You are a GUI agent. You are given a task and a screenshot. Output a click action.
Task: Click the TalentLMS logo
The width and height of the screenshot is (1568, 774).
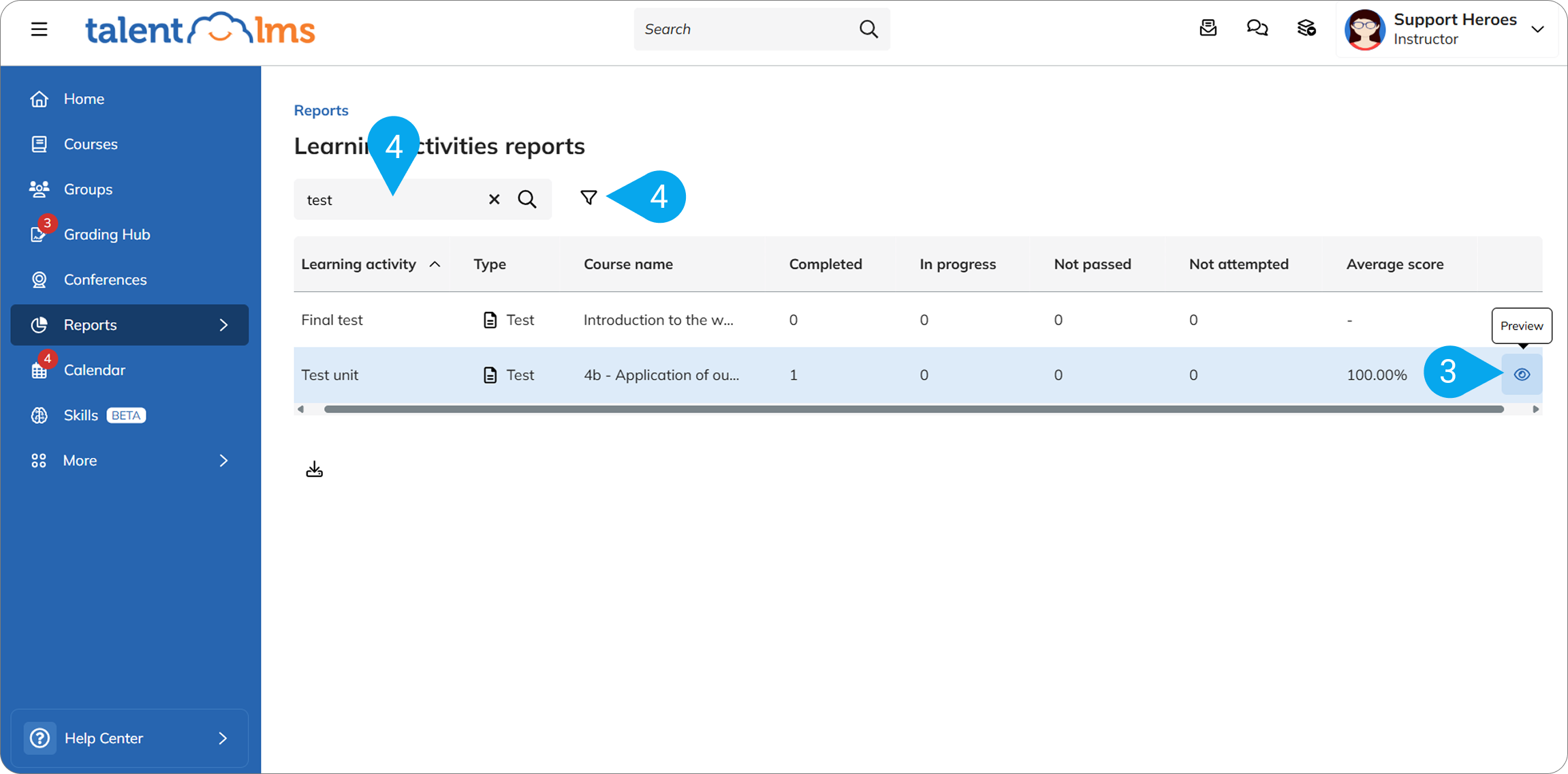pos(200,29)
